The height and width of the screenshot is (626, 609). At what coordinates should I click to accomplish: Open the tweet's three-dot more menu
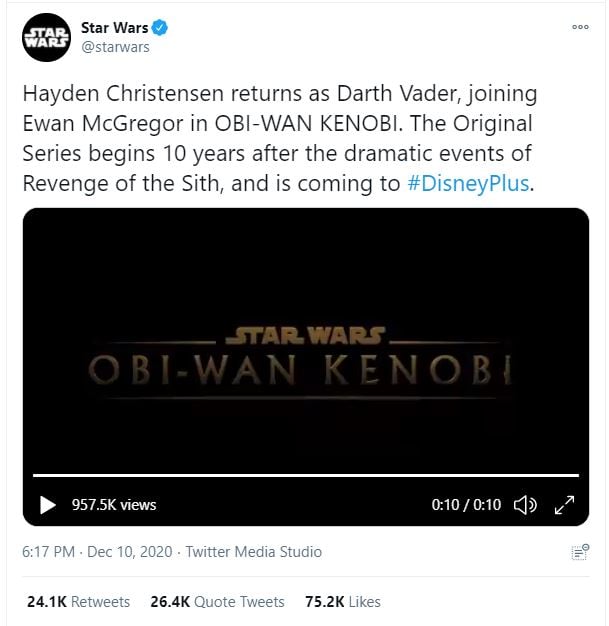(x=580, y=27)
